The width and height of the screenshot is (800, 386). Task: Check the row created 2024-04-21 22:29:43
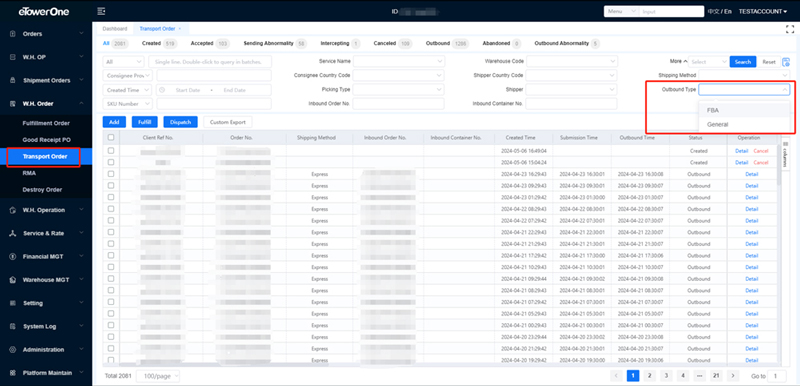111,232
